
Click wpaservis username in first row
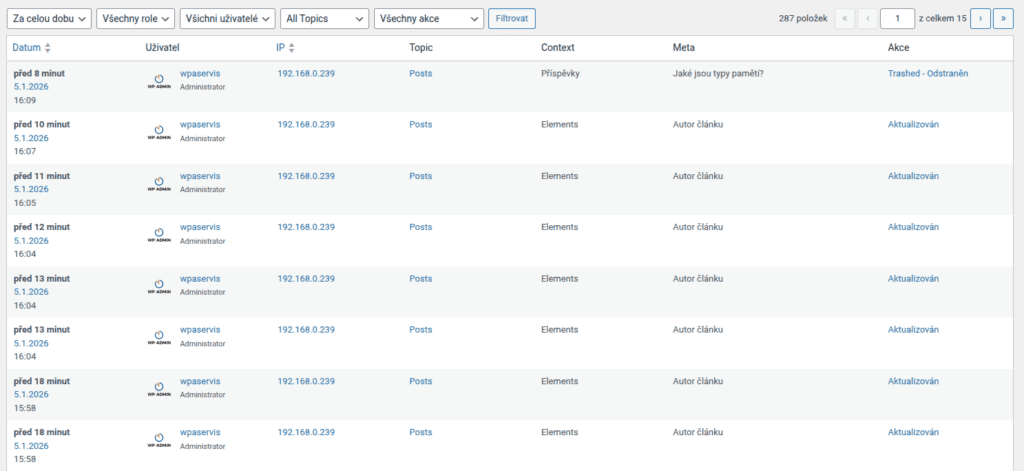click(200, 73)
